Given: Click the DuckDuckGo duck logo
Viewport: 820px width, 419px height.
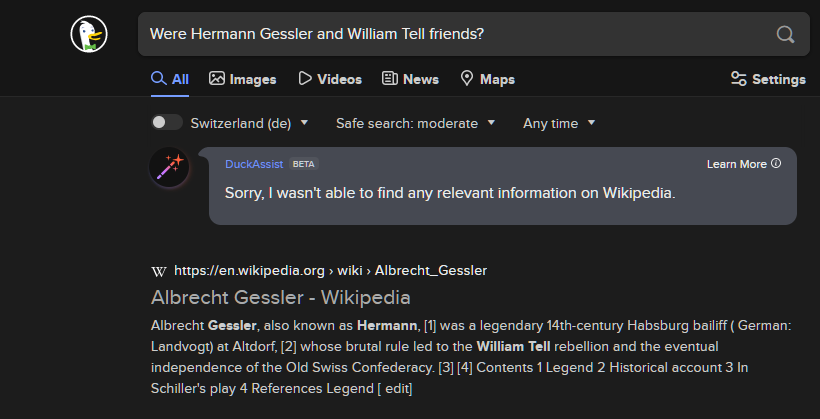Looking at the screenshot, I should pos(89,34).
